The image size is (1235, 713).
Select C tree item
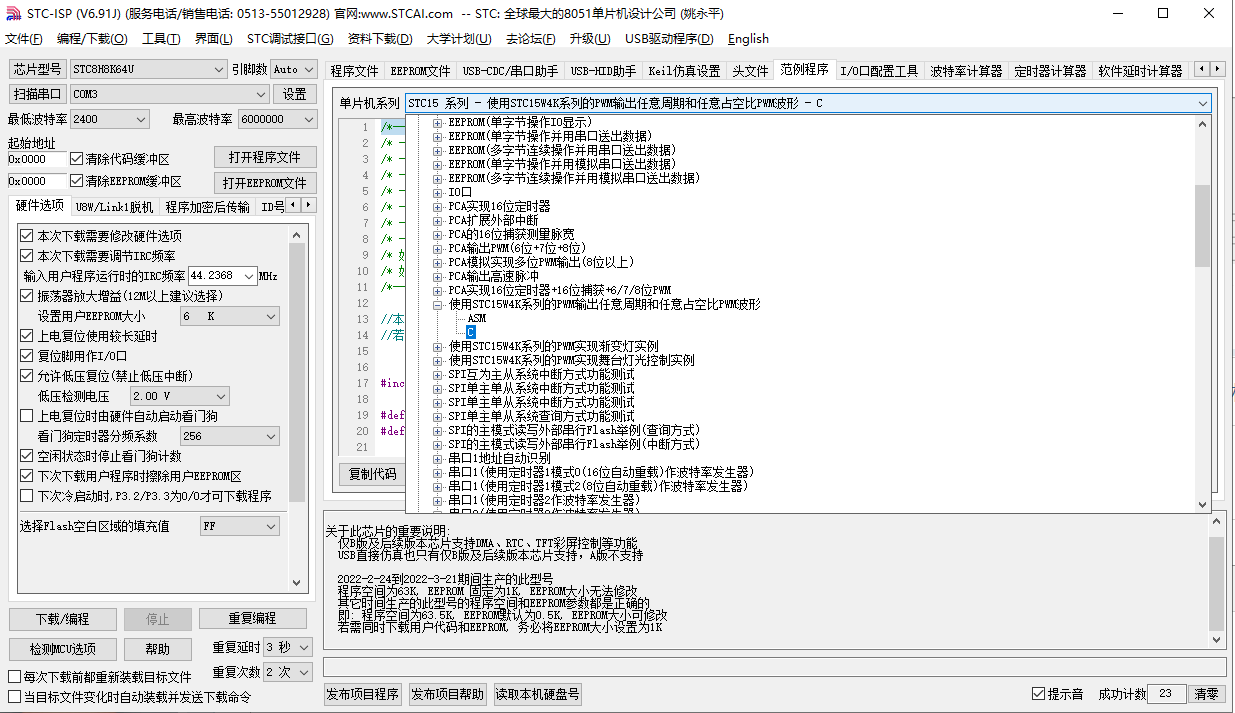pos(471,332)
